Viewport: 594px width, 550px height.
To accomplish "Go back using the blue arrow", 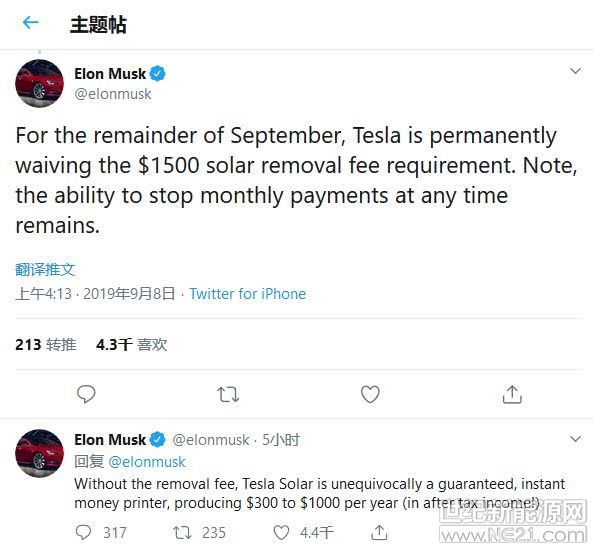I will click(31, 23).
